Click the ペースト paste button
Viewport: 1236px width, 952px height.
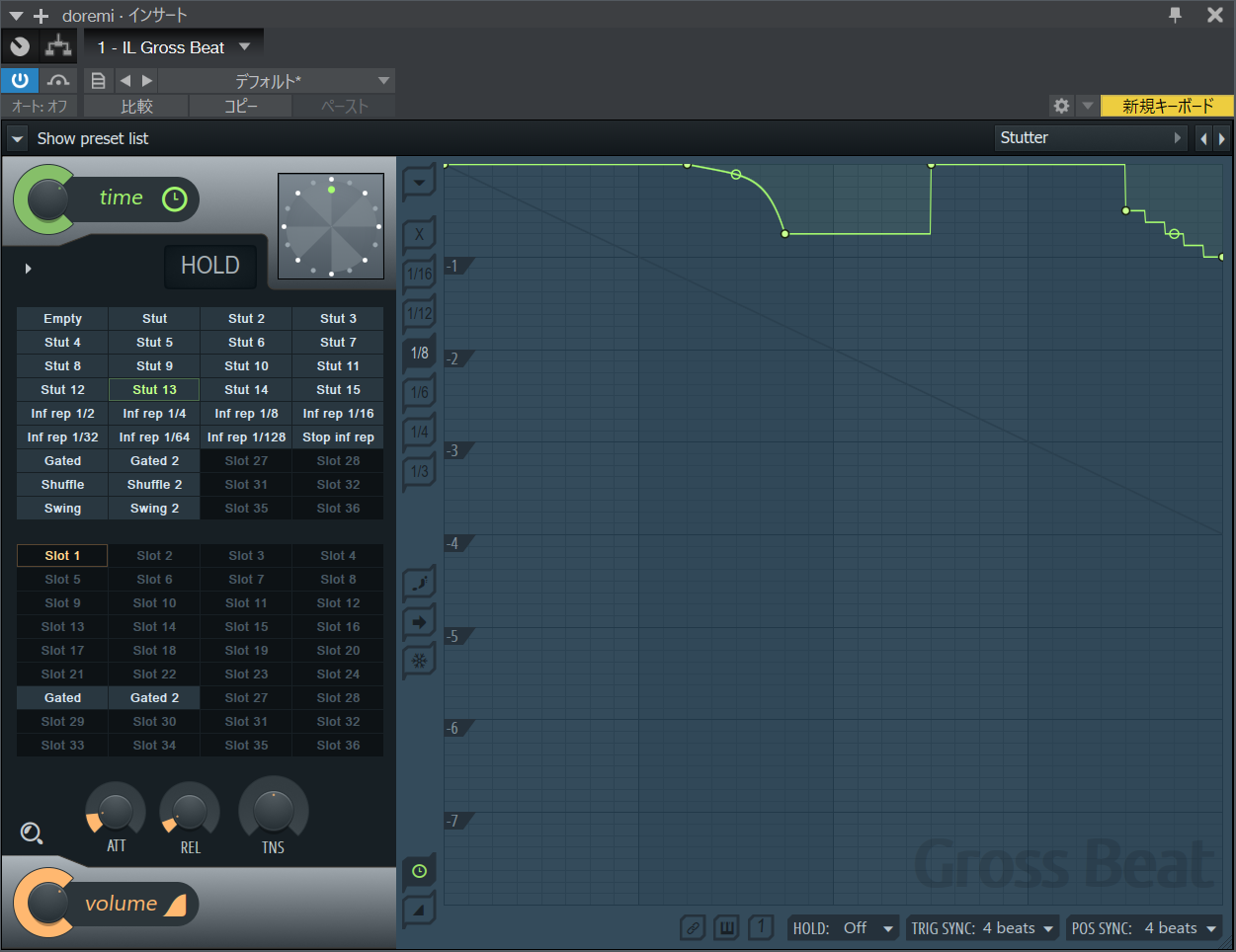tap(344, 106)
